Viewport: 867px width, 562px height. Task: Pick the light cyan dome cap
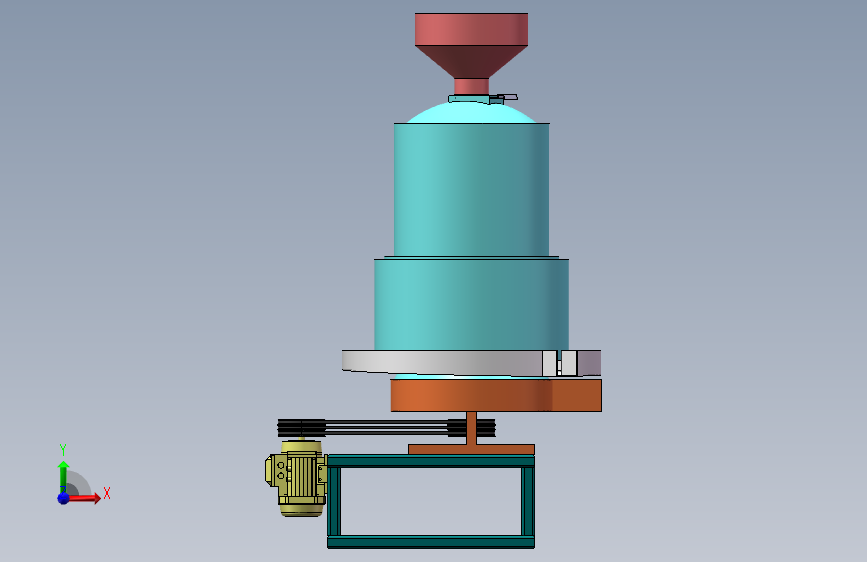471,113
